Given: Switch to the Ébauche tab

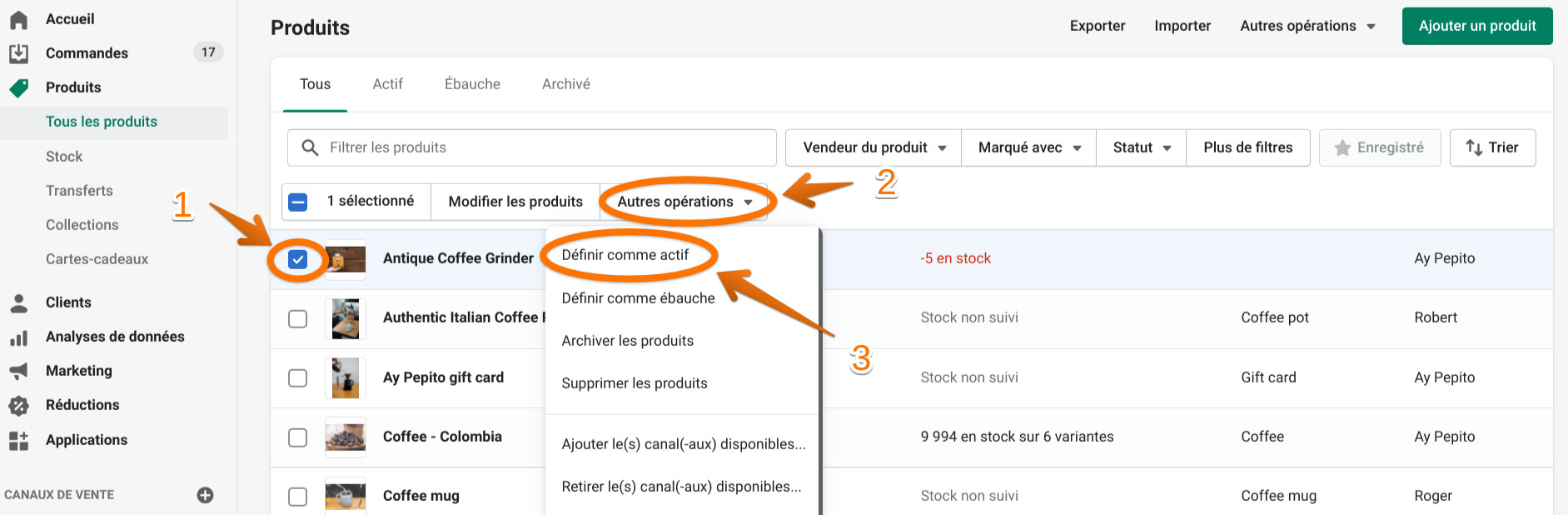Looking at the screenshot, I should tap(472, 84).
